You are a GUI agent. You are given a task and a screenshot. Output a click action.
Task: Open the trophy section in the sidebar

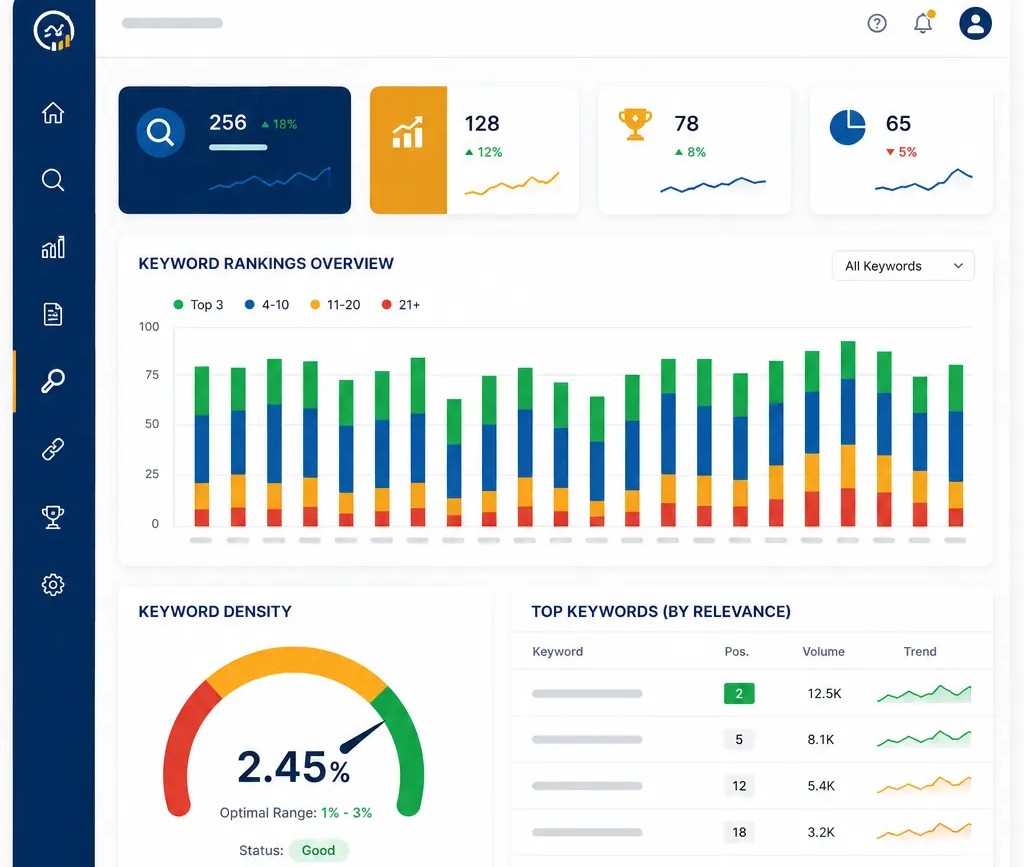[x=53, y=517]
